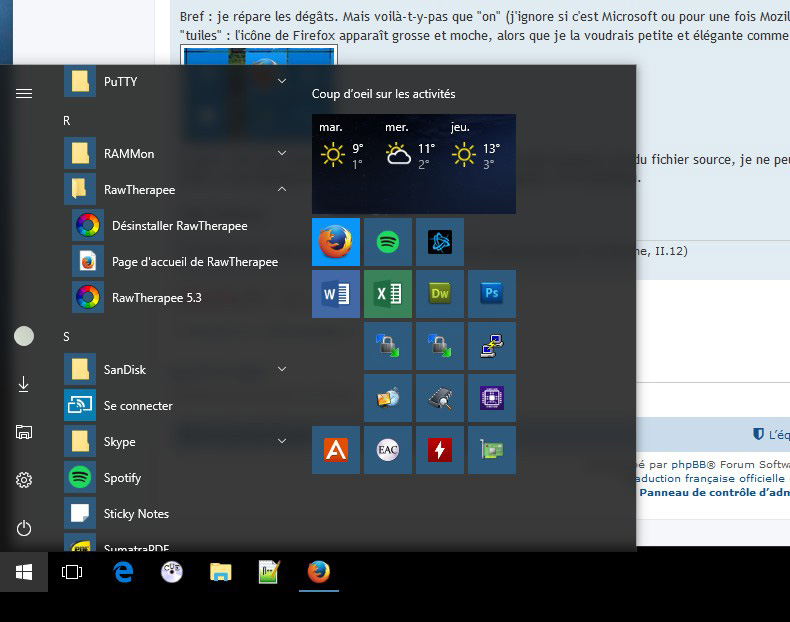Open Settings gear in Start sidebar
The height and width of the screenshot is (622, 790).
(24, 480)
